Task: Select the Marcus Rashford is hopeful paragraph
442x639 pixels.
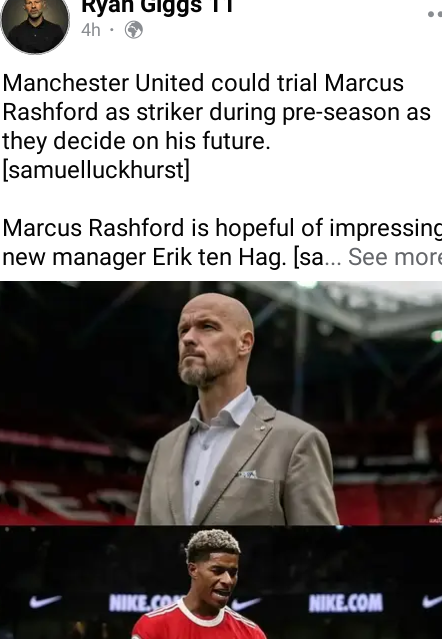Action: tap(222, 242)
